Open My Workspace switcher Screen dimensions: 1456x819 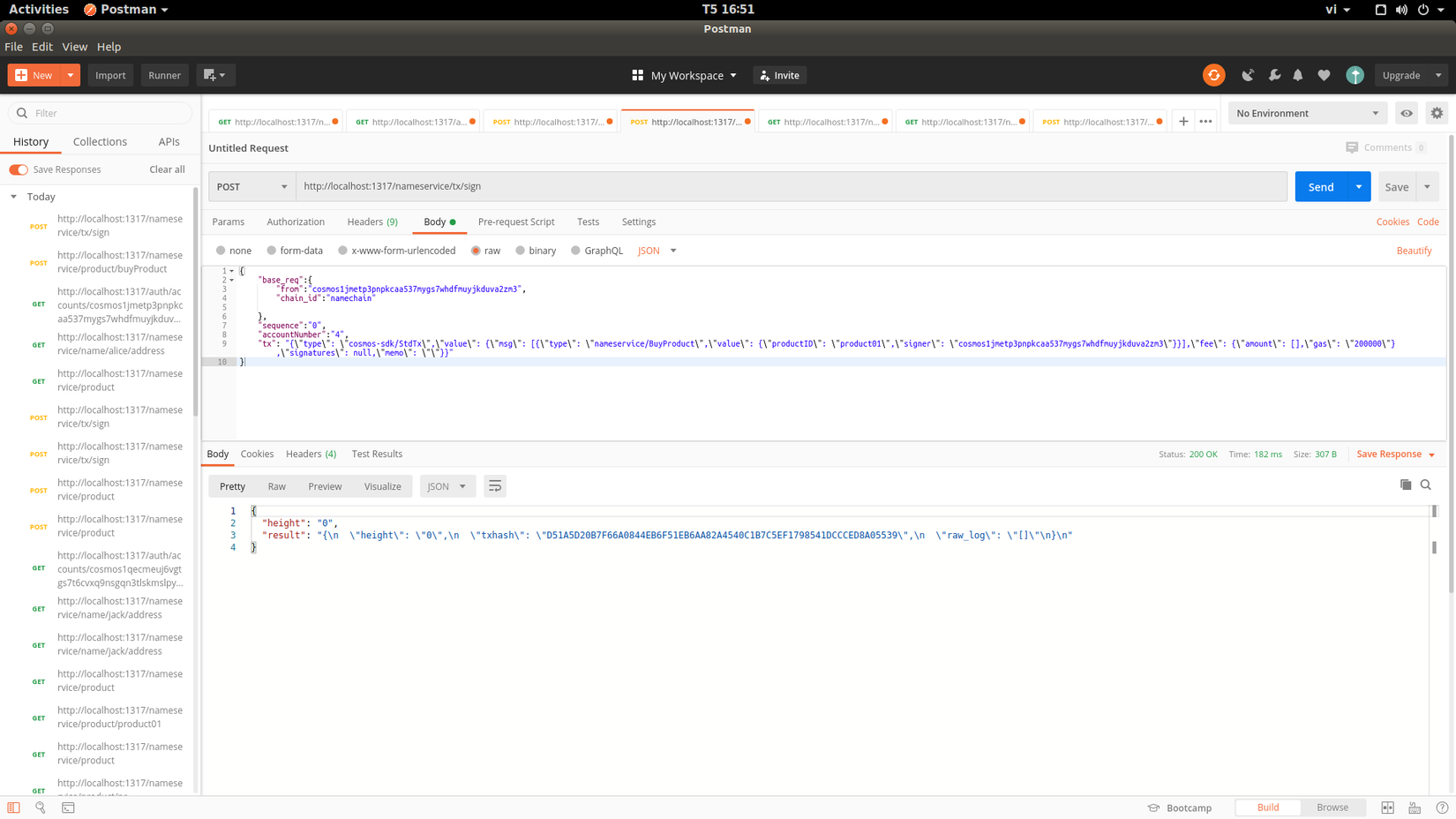click(685, 75)
